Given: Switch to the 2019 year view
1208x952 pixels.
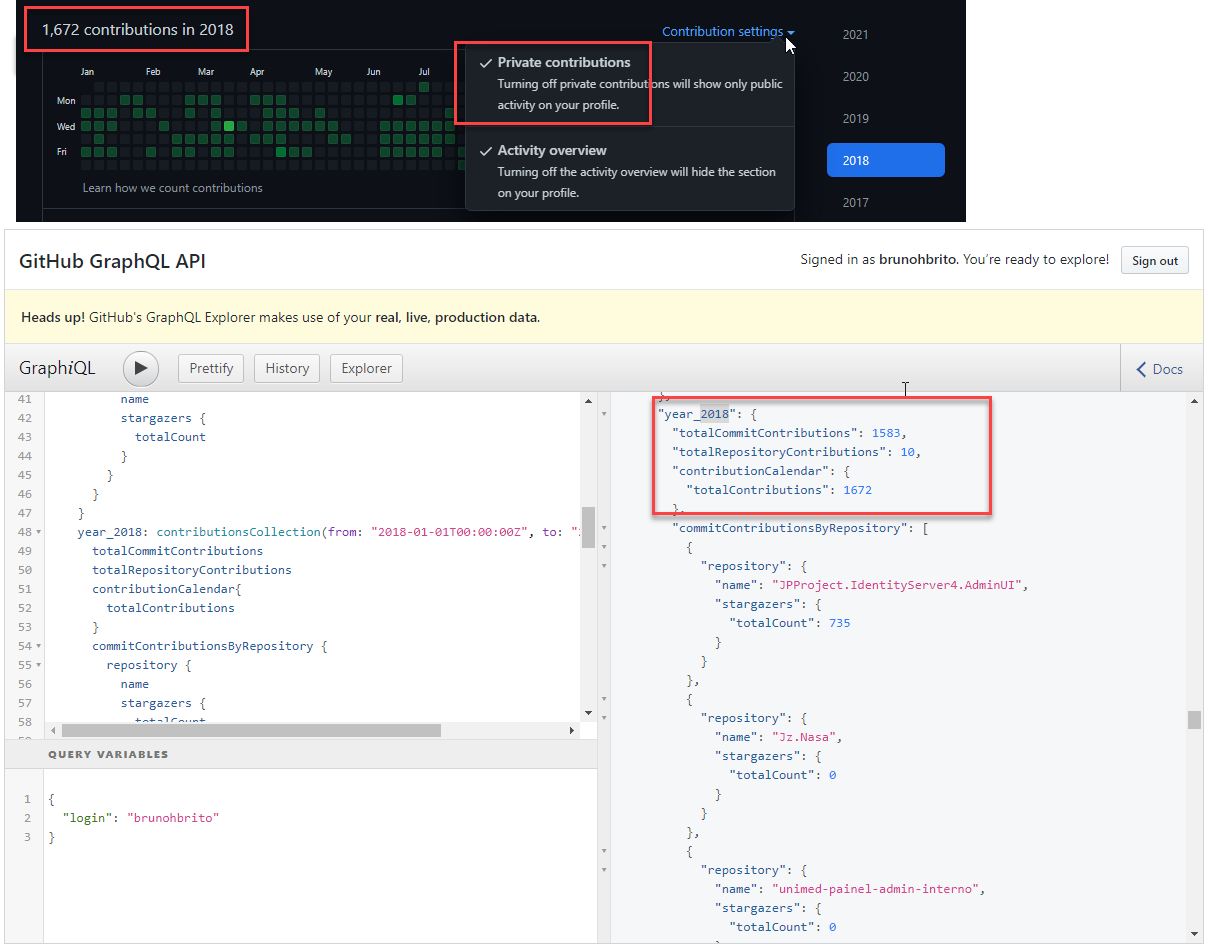Looking at the screenshot, I should [x=855, y=118].
